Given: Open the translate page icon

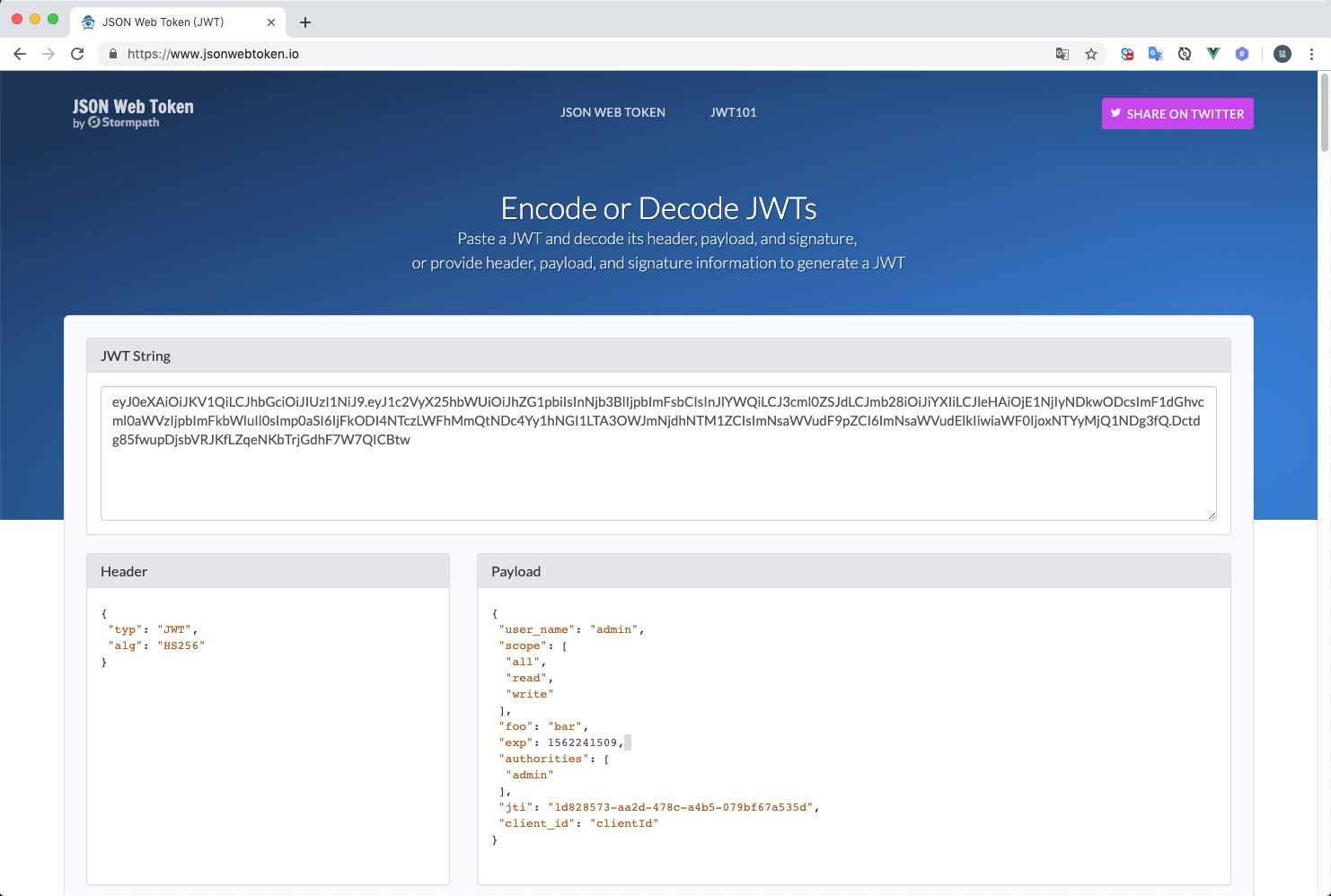Looking at the screenshot, I should point(1062,54).
